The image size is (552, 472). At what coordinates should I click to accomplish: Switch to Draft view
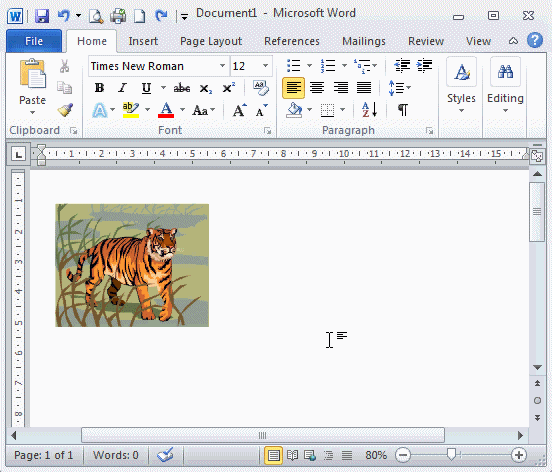pos(347,455)
